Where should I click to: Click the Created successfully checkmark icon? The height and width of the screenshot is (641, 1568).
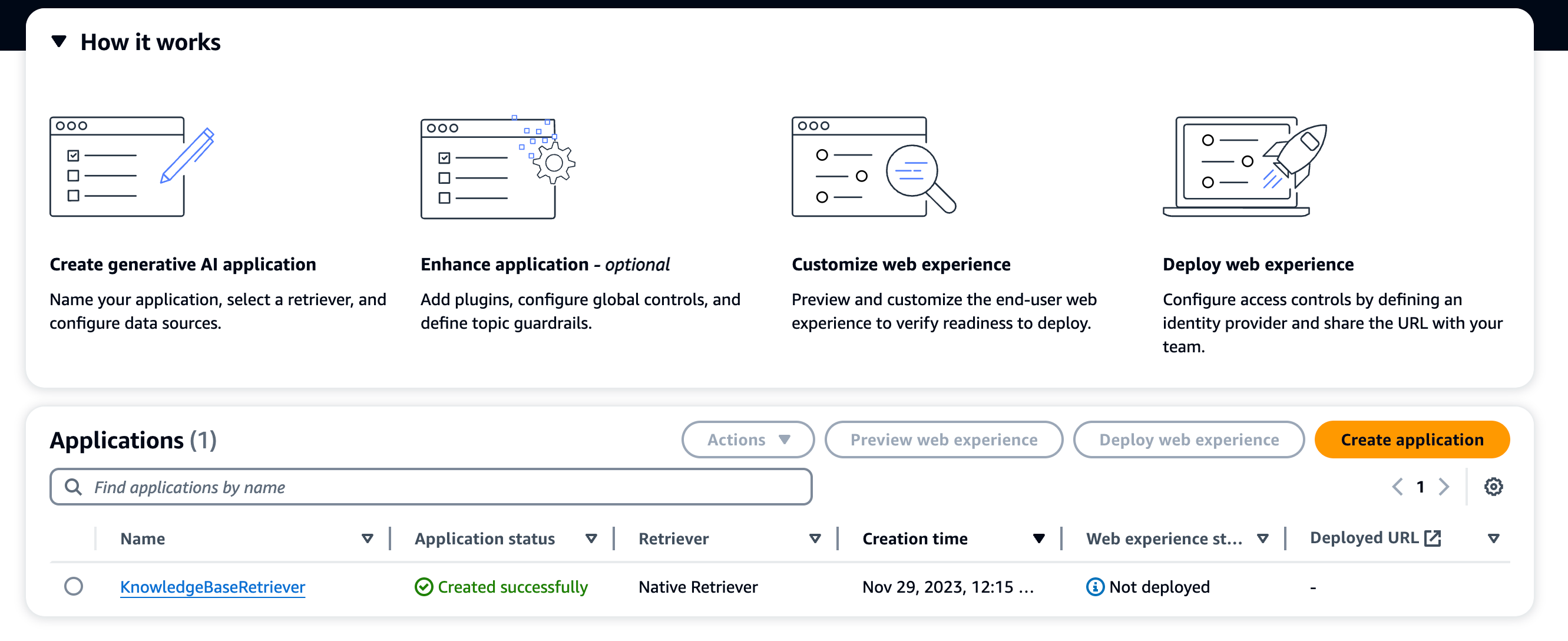424,586
